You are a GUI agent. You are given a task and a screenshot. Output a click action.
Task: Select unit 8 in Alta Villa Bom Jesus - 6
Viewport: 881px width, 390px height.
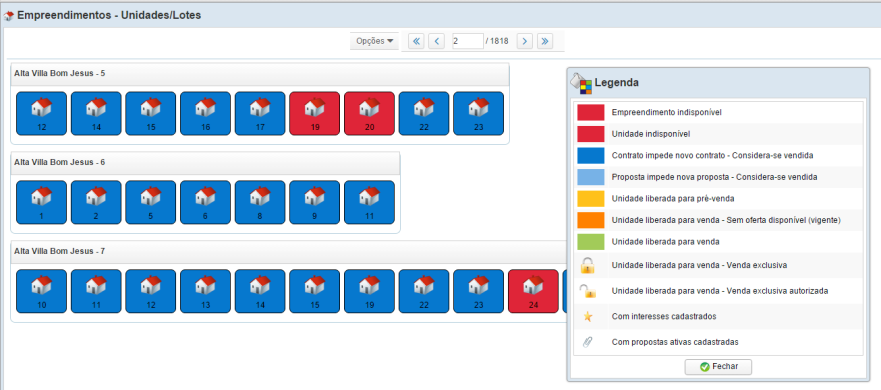(260, 202)
